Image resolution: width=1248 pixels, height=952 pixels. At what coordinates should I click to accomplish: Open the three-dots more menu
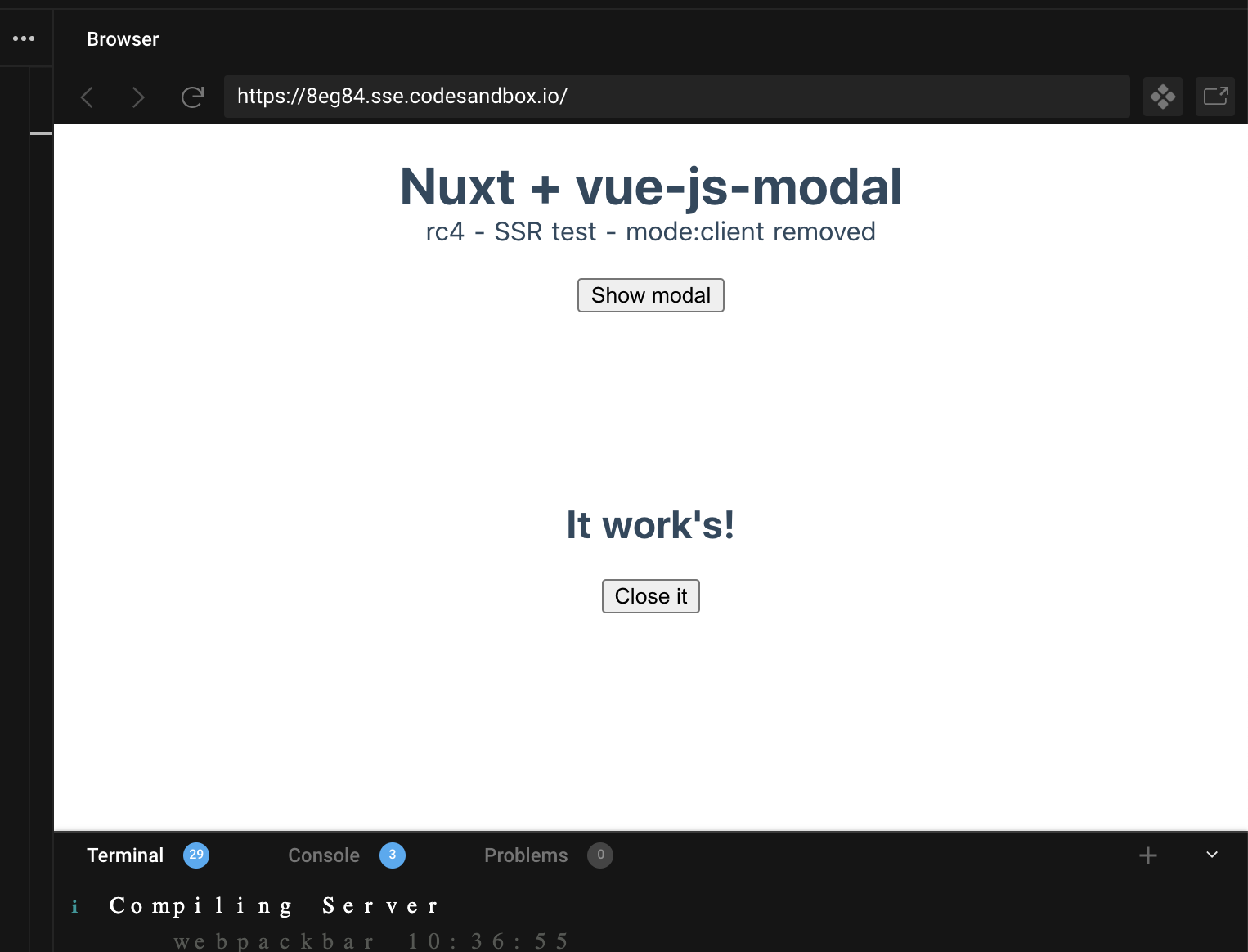point(24,38)
